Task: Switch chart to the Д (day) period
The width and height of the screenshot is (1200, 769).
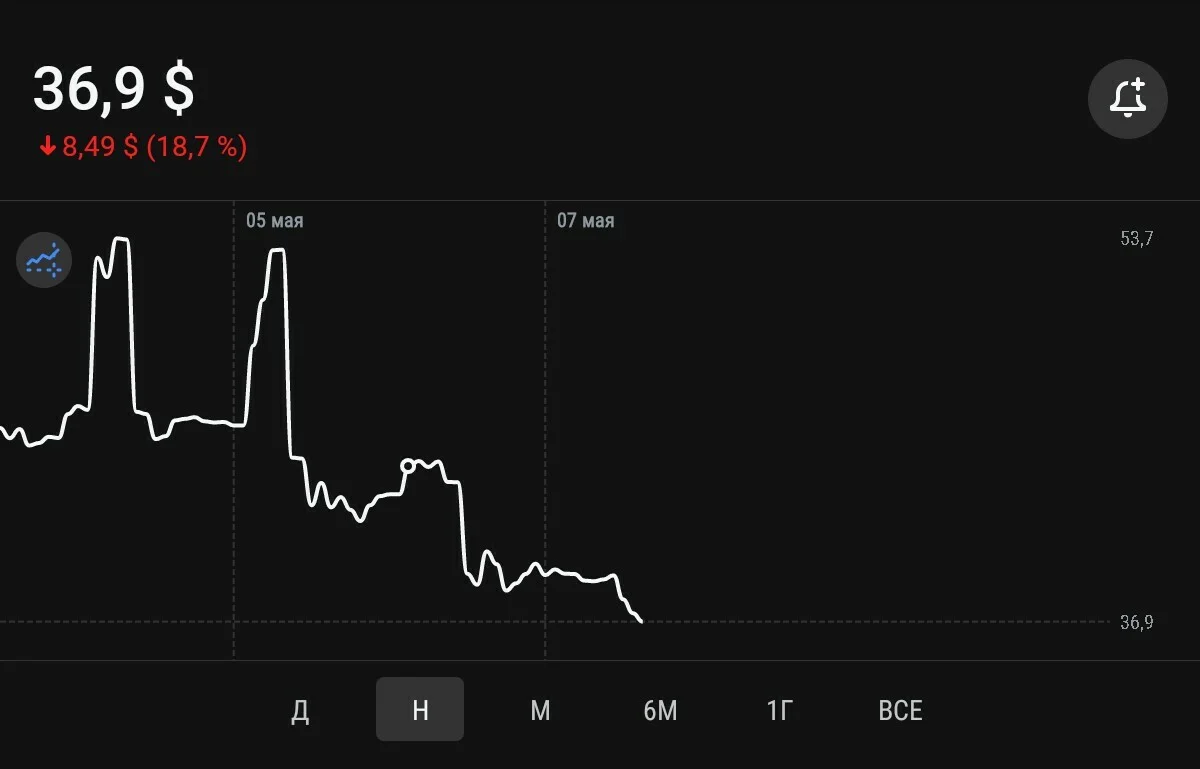Action: click(300, 710)
